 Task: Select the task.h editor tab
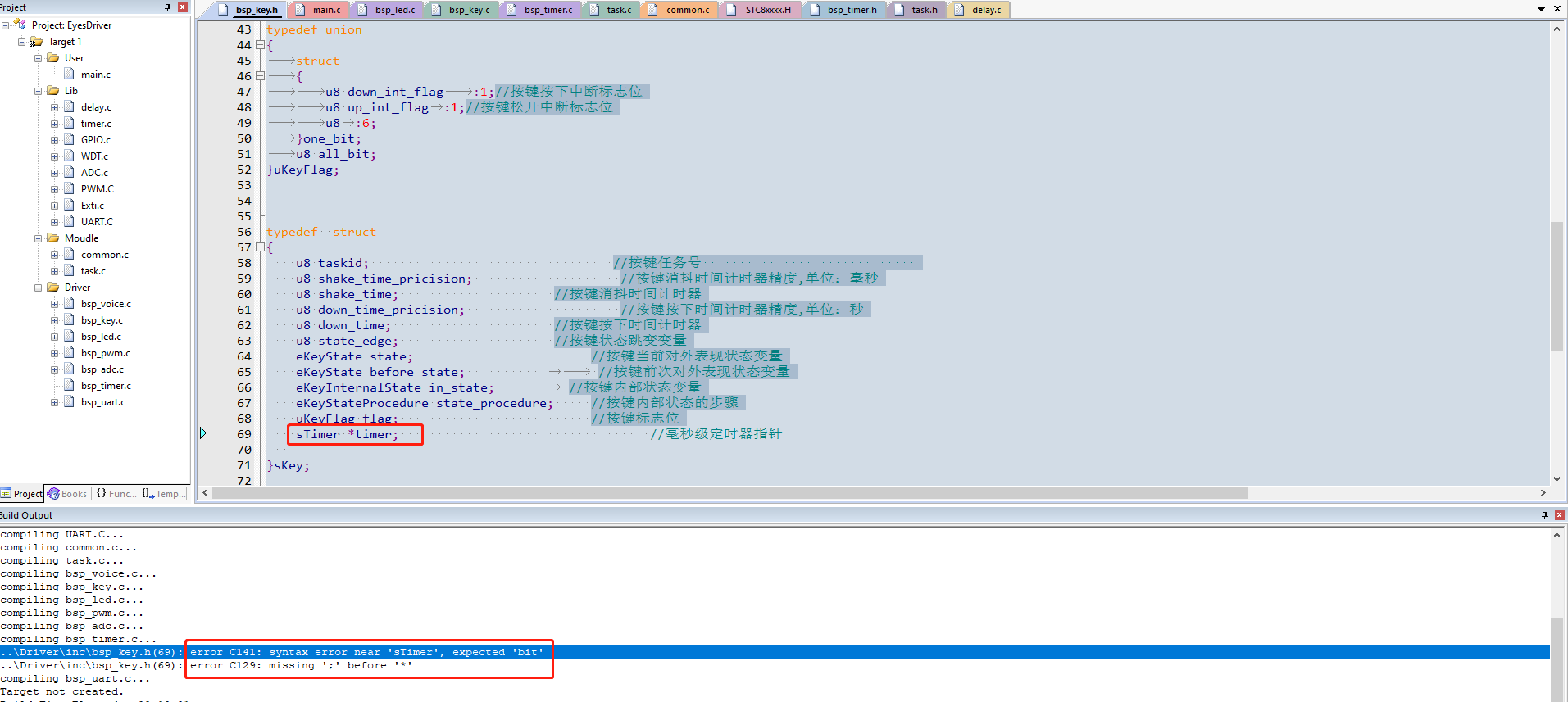pos(924,10)
